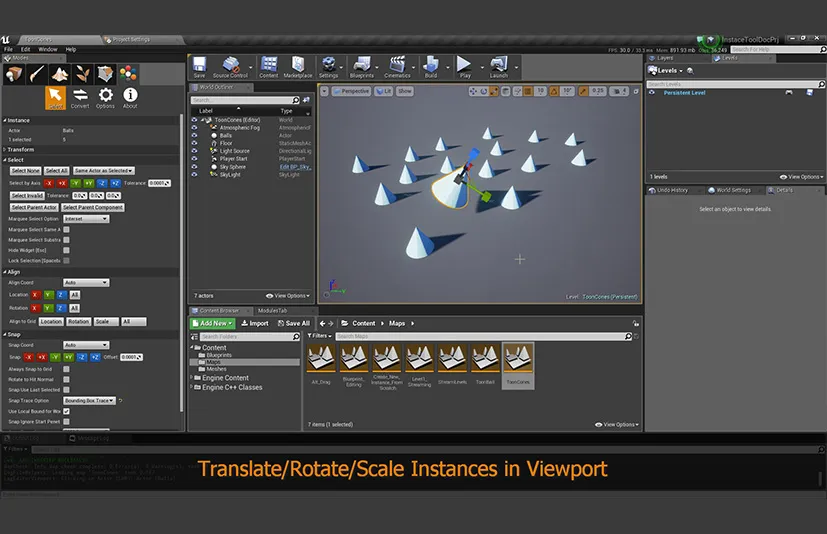827x534 pixels.
Task: Open Blueprints toolbar icon
Action: point(362,68)
